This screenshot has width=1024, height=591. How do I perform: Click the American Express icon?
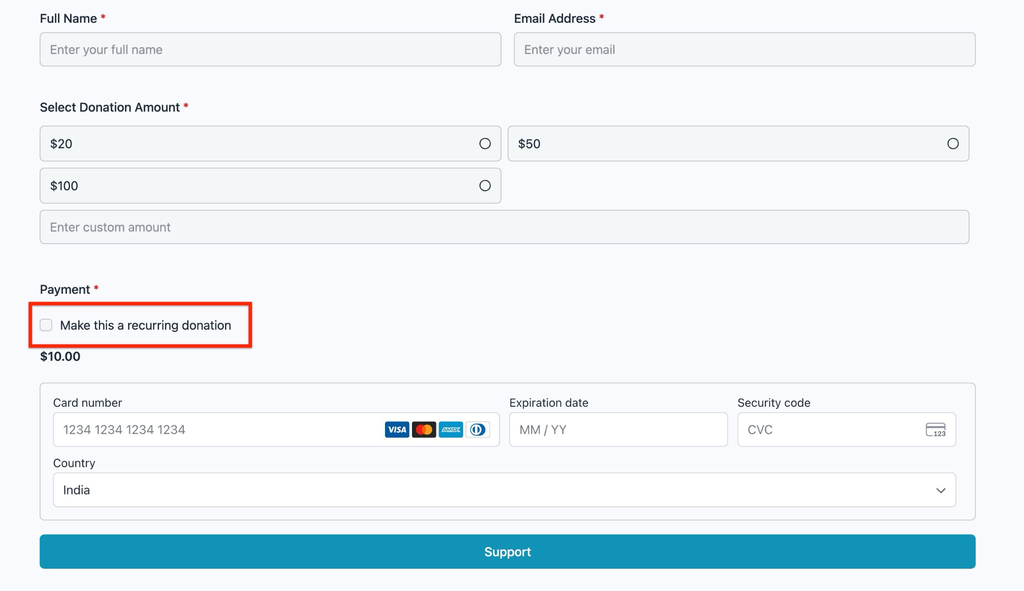coord(451,430)
